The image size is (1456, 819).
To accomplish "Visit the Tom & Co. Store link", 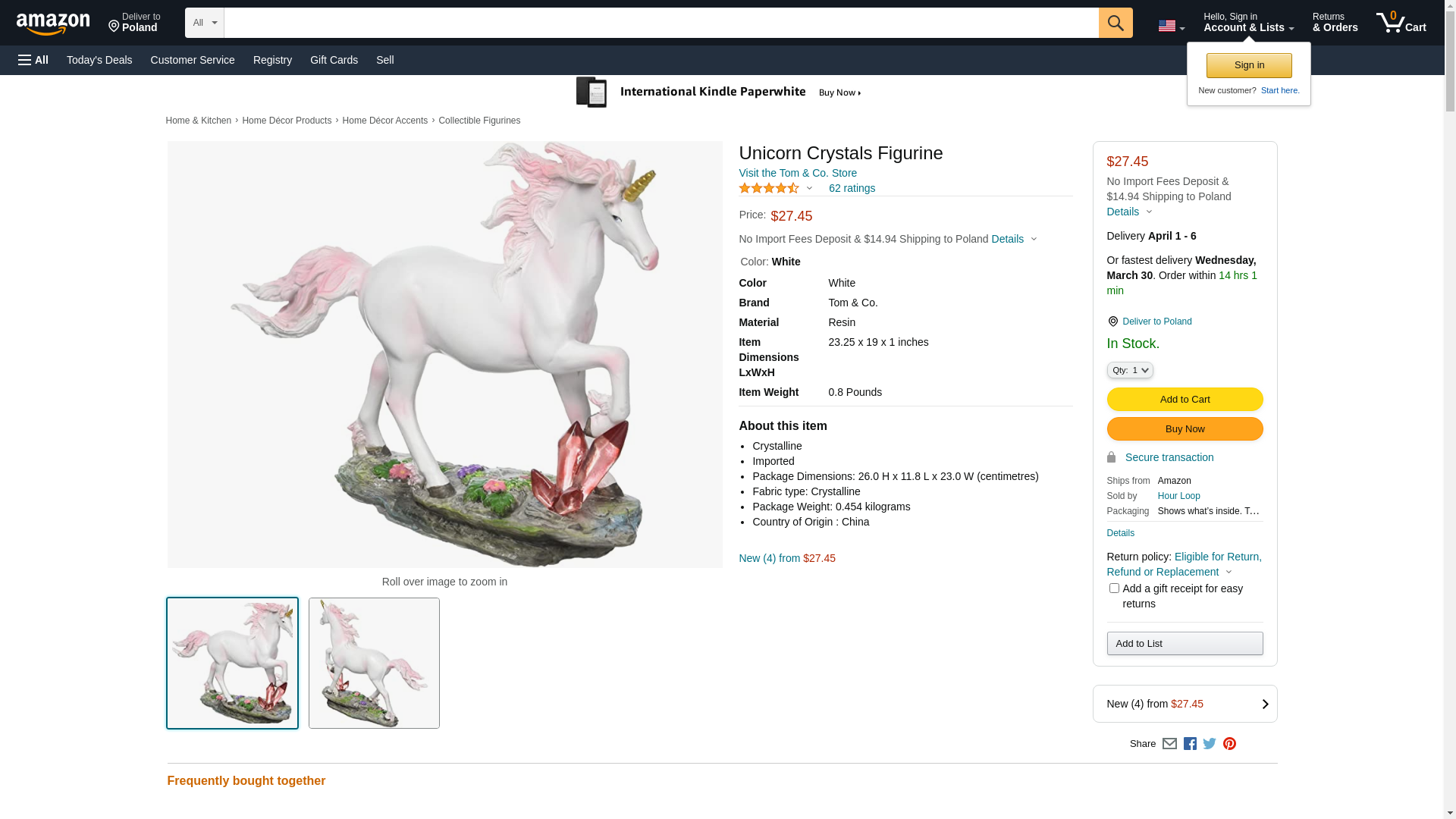I will pyautogui.click(x=798, y=173).
